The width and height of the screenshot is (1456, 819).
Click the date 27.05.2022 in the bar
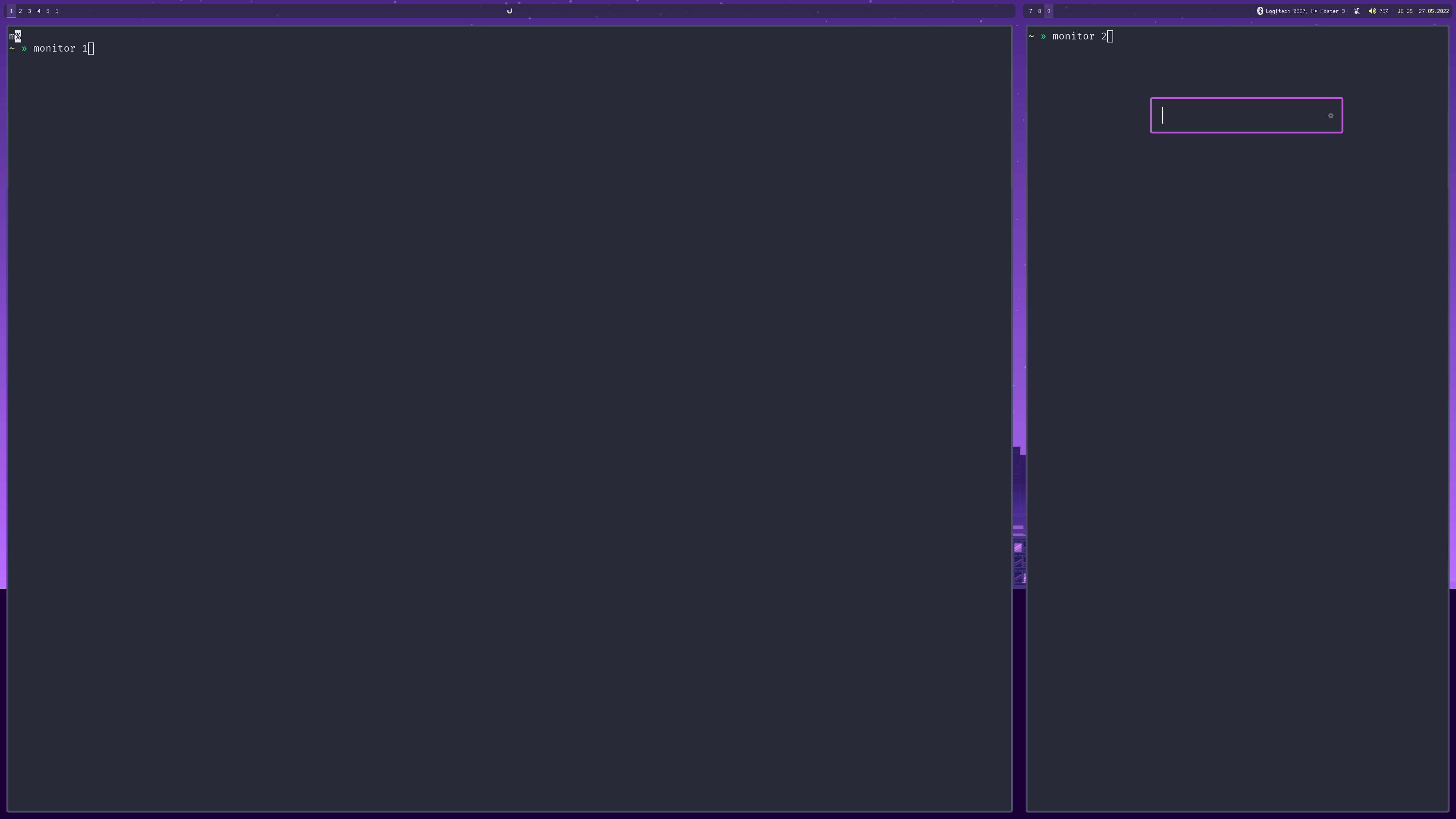[1435, 11]
